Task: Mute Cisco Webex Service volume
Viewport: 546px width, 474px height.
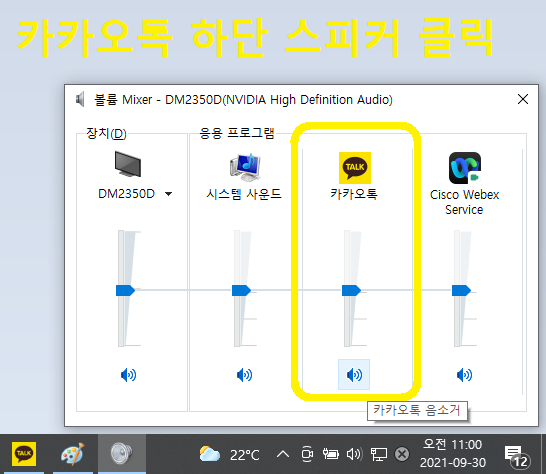Action: click(x=464, y=375)
